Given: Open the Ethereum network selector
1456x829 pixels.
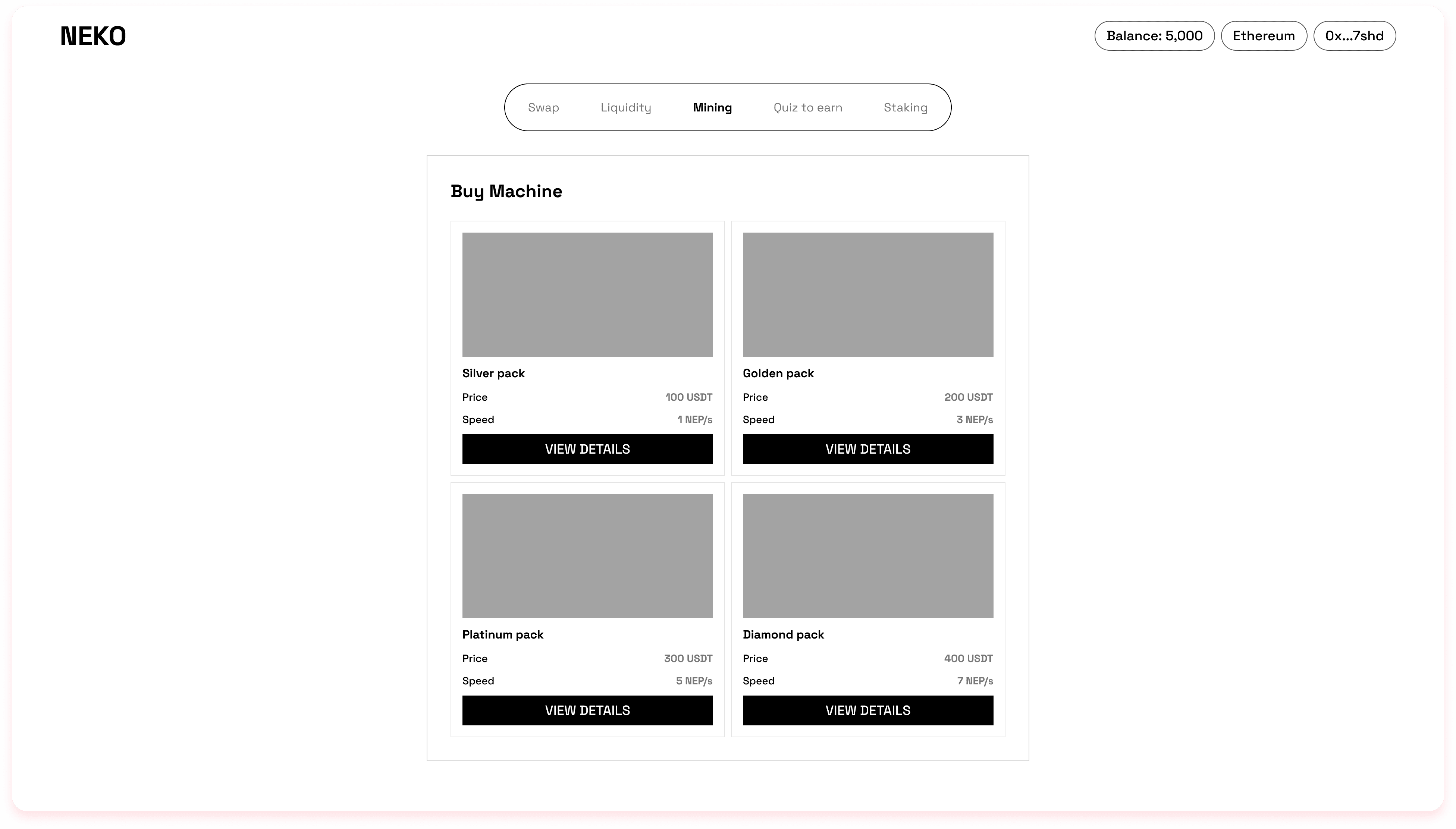Looking at the screenshot, I should pyautogui.click(x=1264, y=36).
